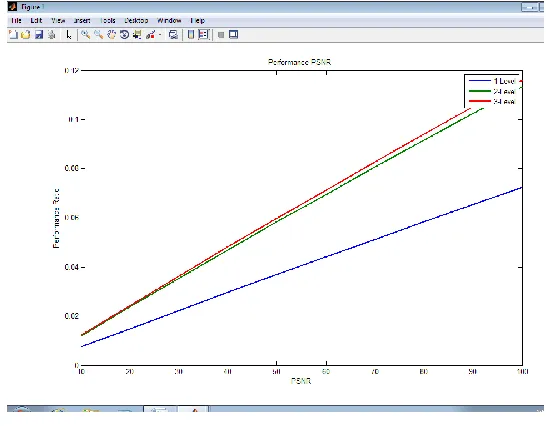Viewport: 546px width, 426px height.
Task: Click the x-axis tick label "50"
Action: click(x=276, y=372)
